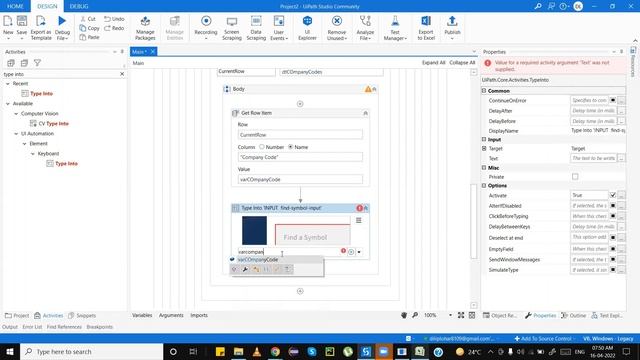This screenshot has width=640, height=360.
Task: Click the Paste command
Action: point(89,37)
